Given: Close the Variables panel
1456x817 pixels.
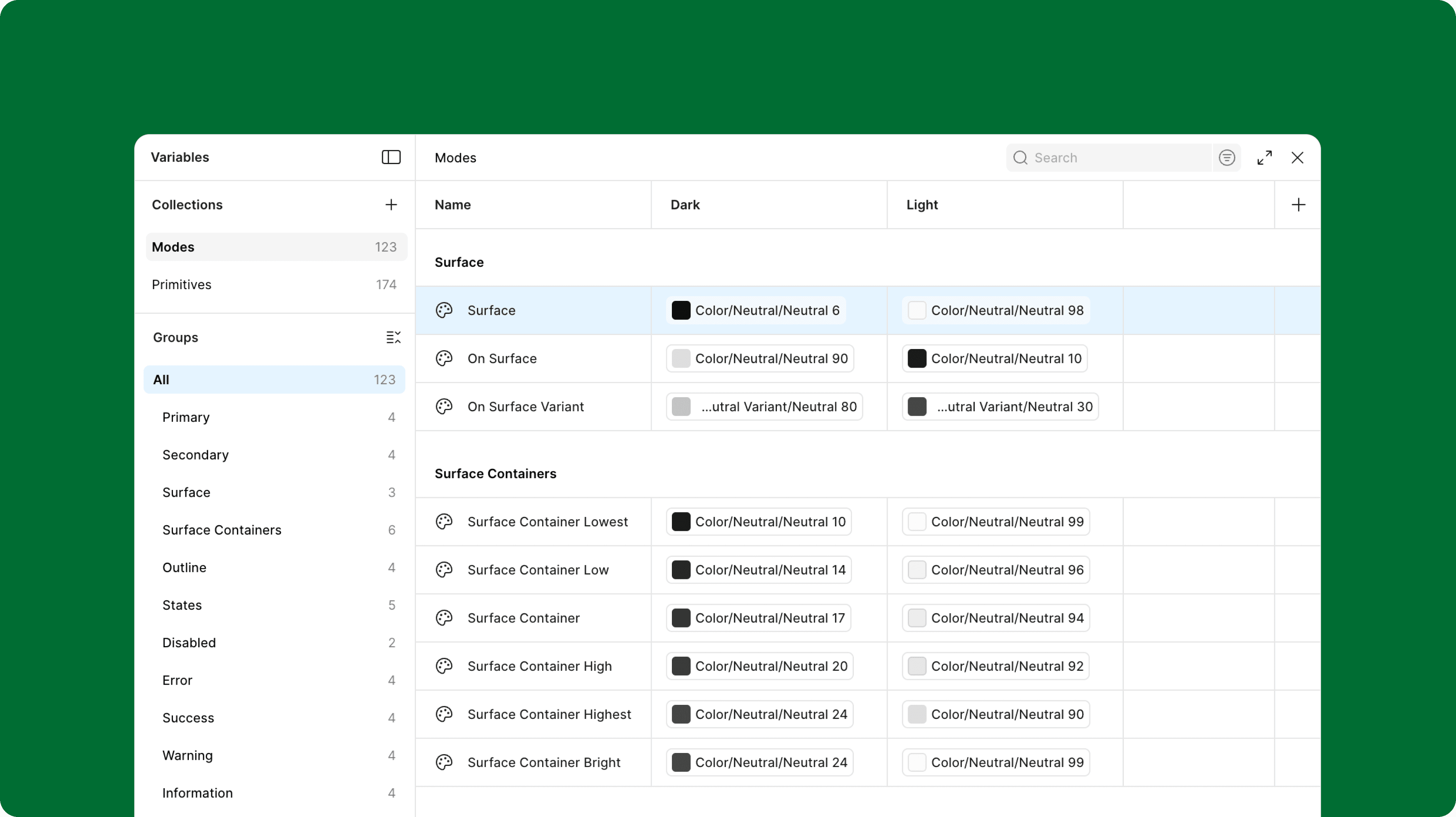Looking at the screenshot, I should (1297, 158).
